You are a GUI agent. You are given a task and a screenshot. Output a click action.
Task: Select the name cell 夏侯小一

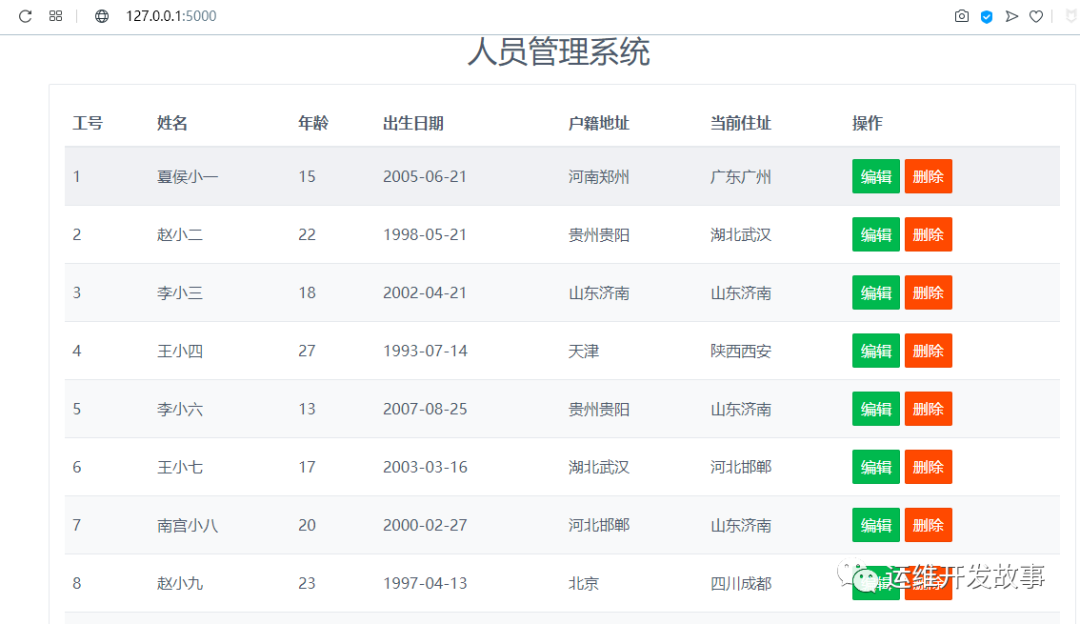coord(187,176)
